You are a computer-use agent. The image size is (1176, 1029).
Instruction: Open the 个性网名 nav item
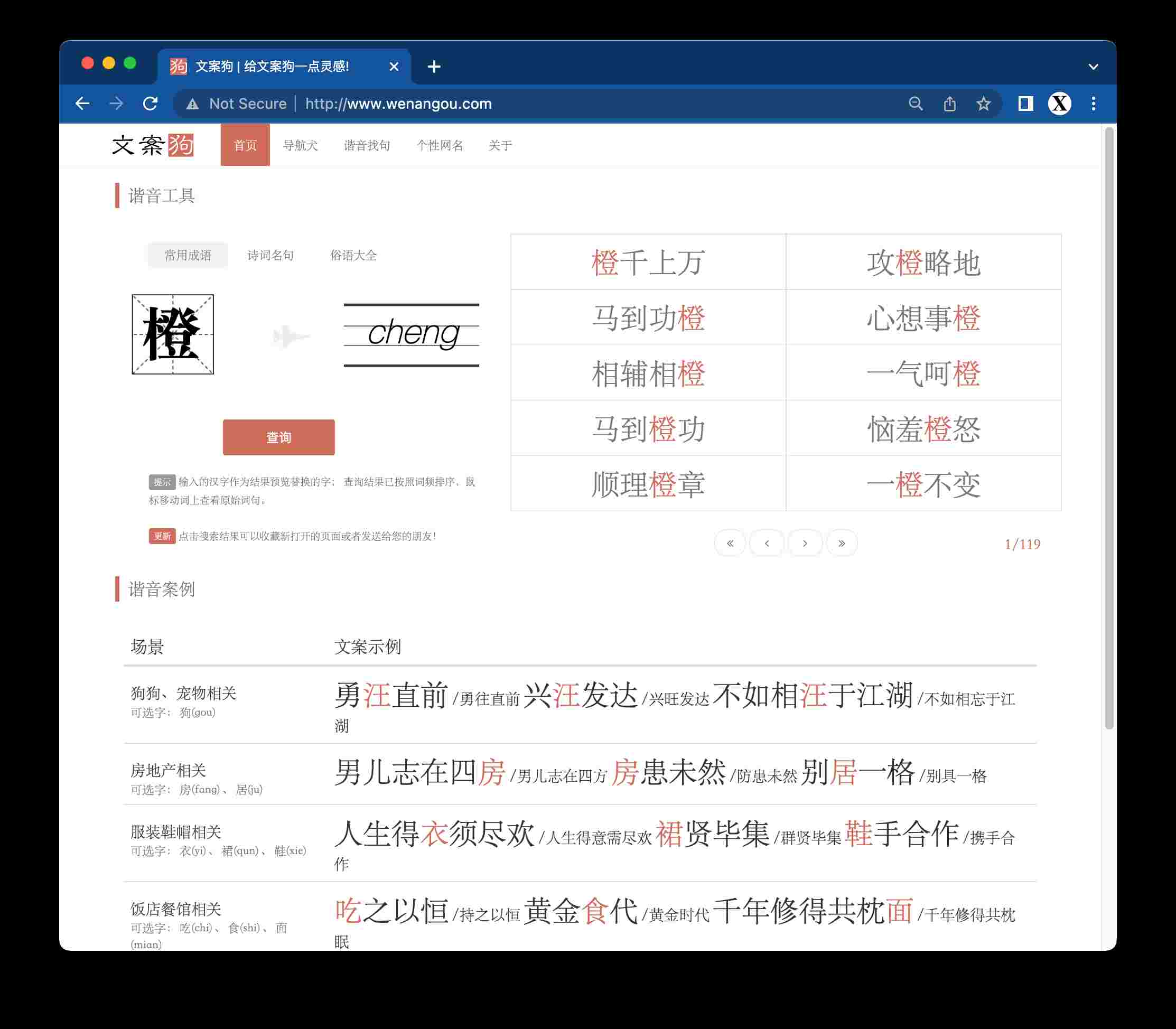(x=440, y=145)
